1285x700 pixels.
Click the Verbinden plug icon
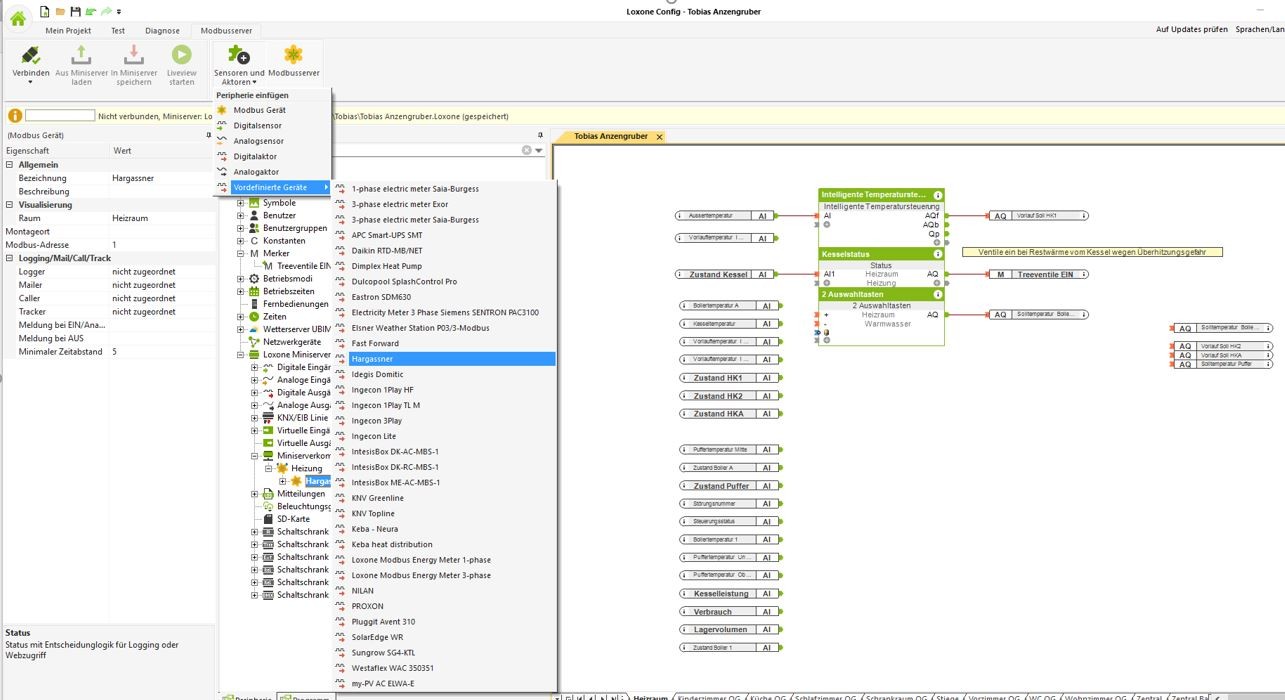[x=31, y=56]
